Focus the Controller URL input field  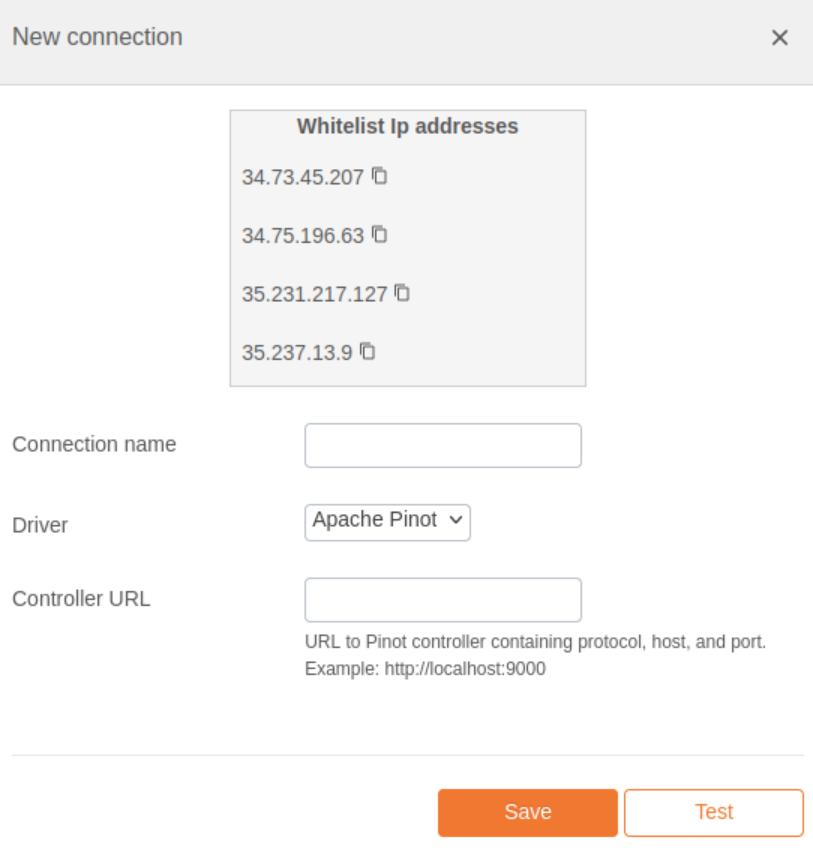click(x=443, y=600)
